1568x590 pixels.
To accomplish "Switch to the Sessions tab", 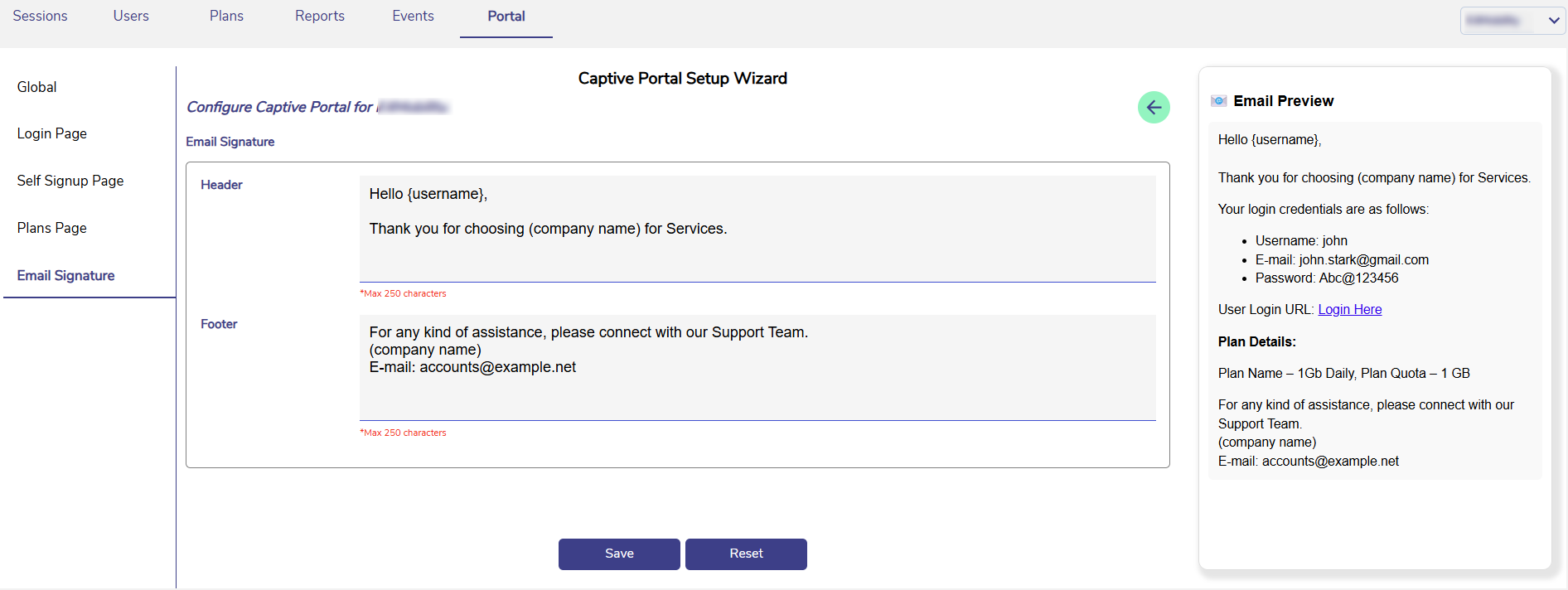I will pos(40,17).
